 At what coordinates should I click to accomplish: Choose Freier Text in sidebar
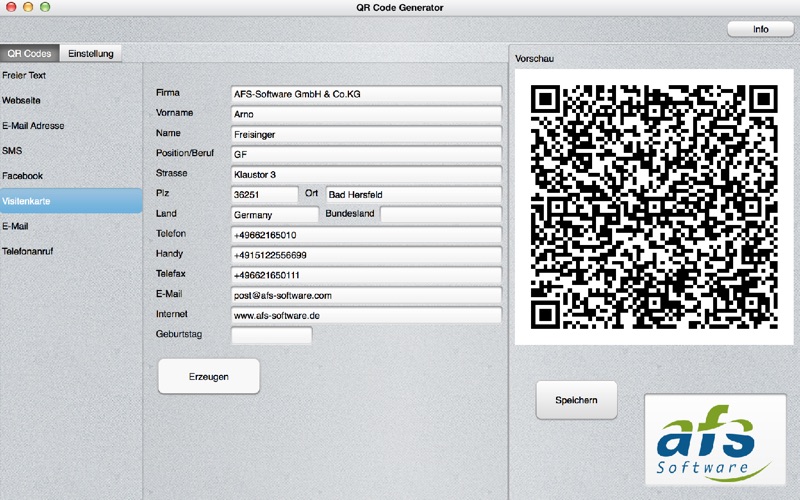(24, 75)
